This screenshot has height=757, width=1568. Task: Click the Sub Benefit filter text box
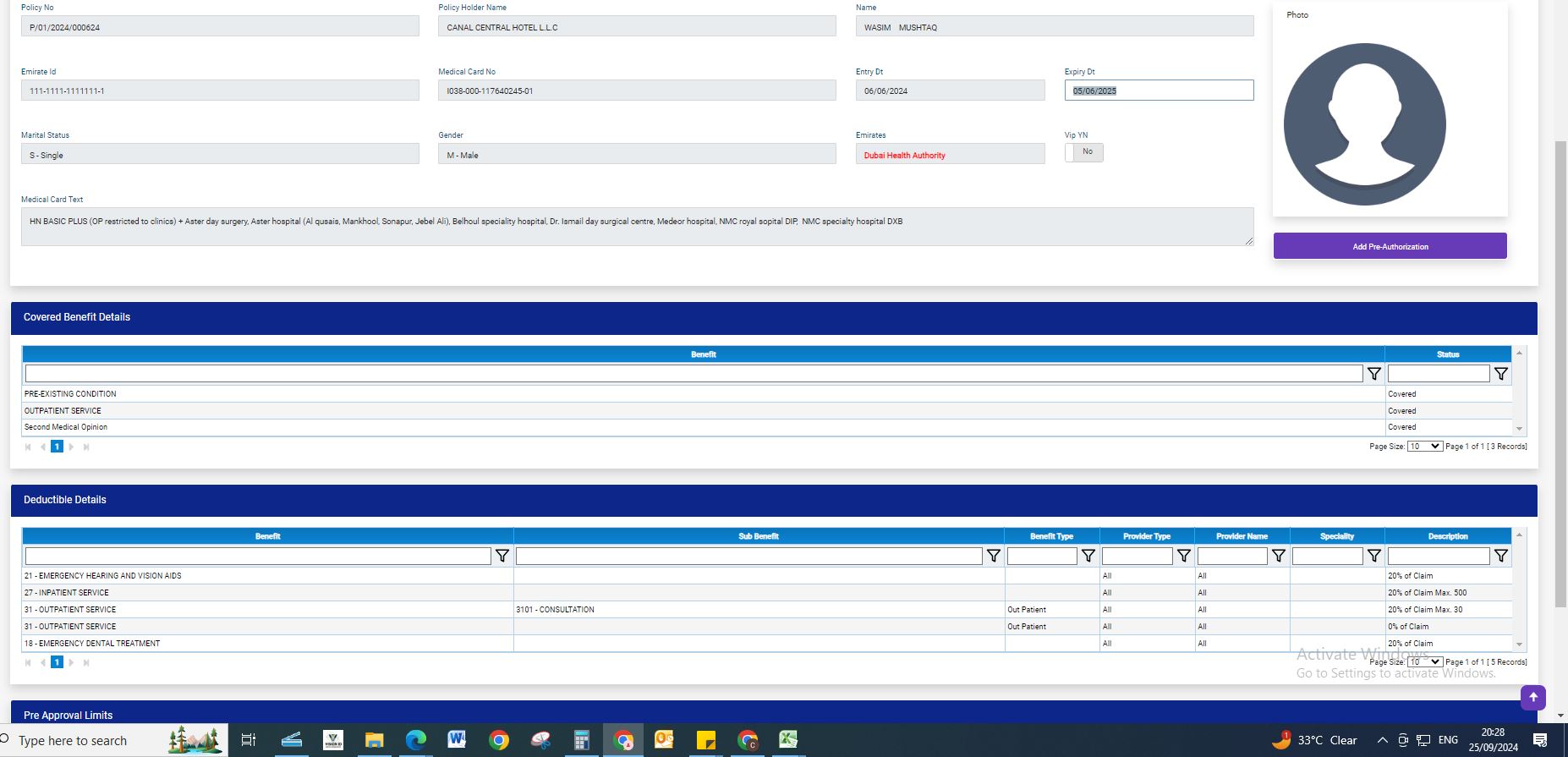tap(748, 556)
